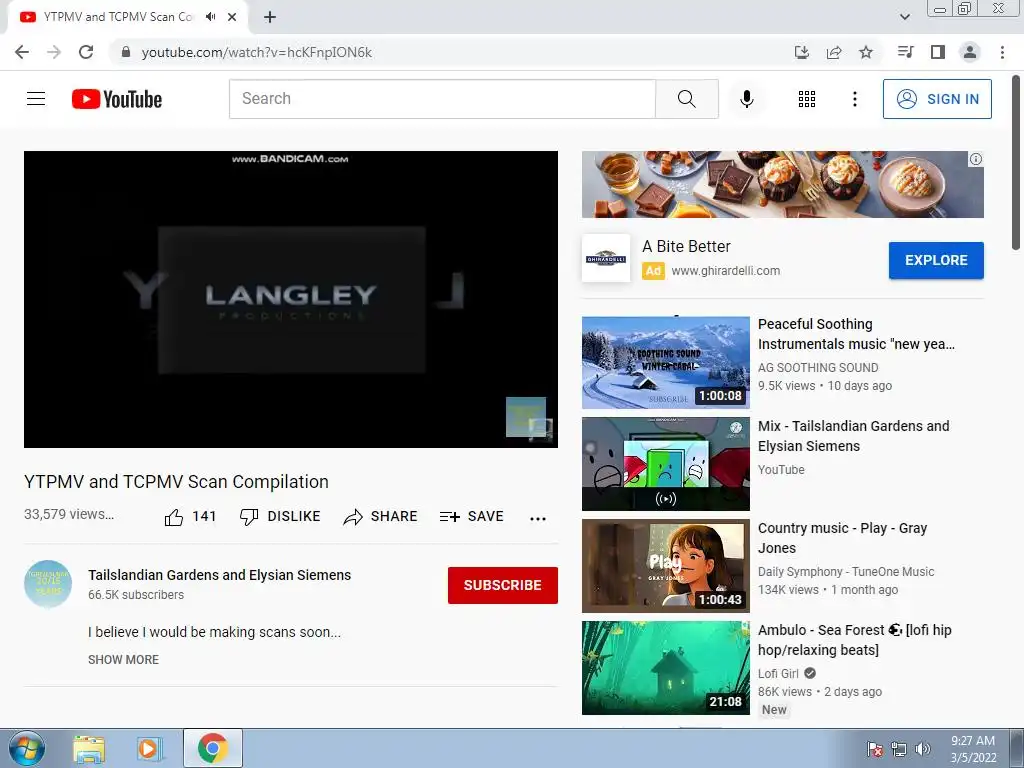The height and width of the screenshot is (768, 1024).
Task: Open Ambulo Sea Forest video thumbnail
Action: click(665, 667)
